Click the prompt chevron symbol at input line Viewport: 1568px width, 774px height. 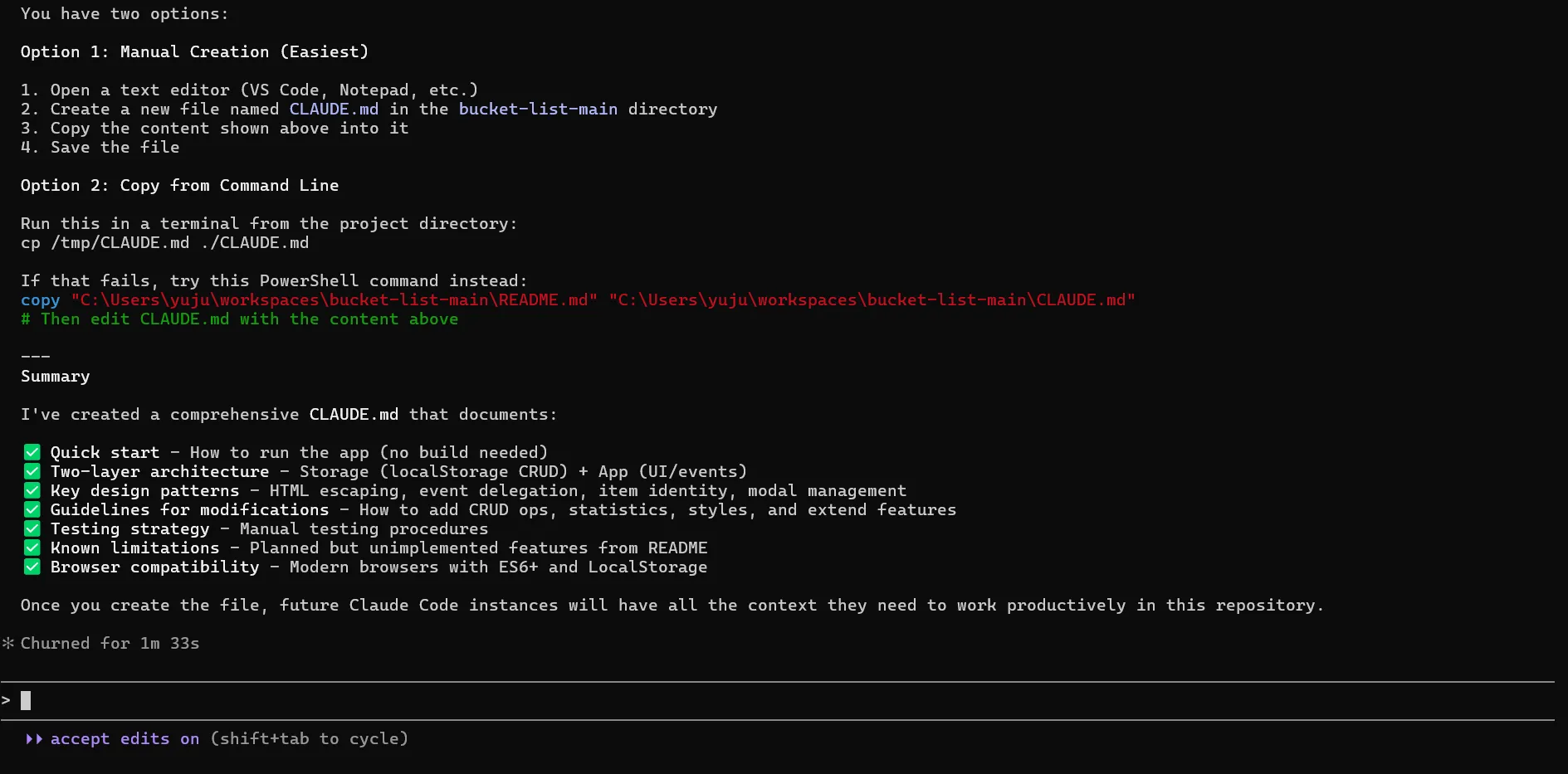pyautogui.click(x=7, y=701)
